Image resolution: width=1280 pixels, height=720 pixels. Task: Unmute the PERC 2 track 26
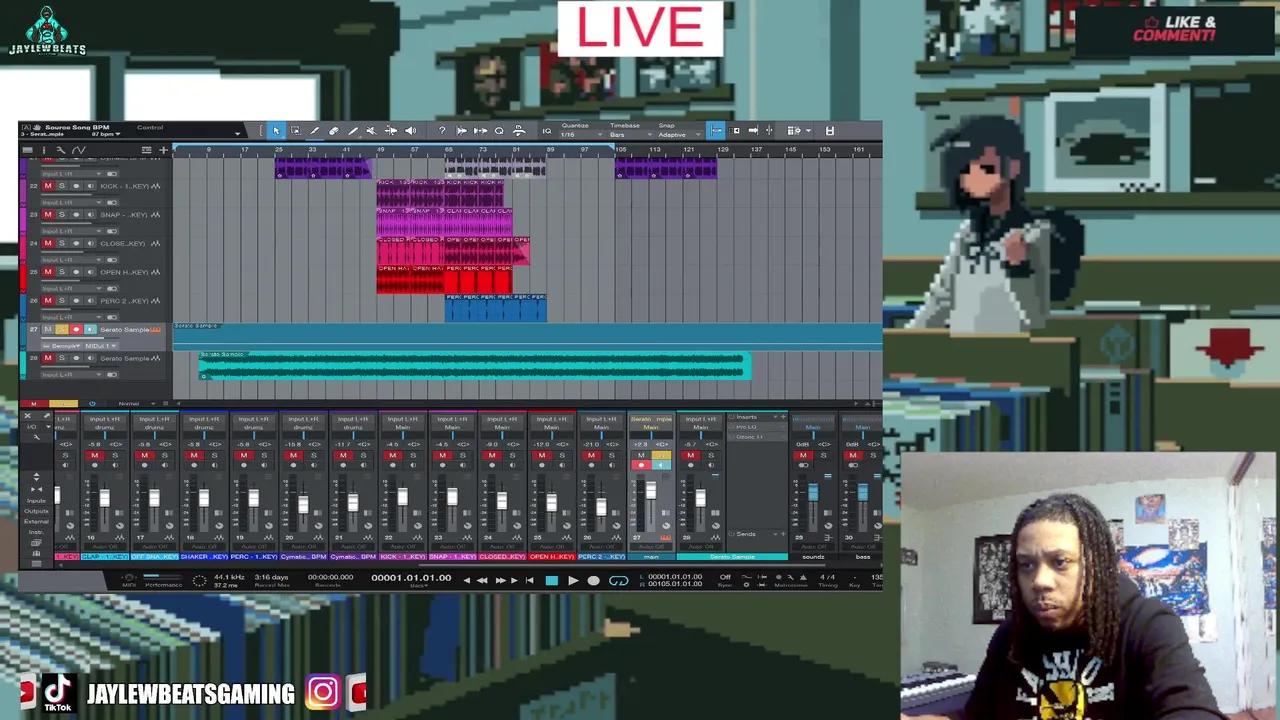click(x=47, y=300)
